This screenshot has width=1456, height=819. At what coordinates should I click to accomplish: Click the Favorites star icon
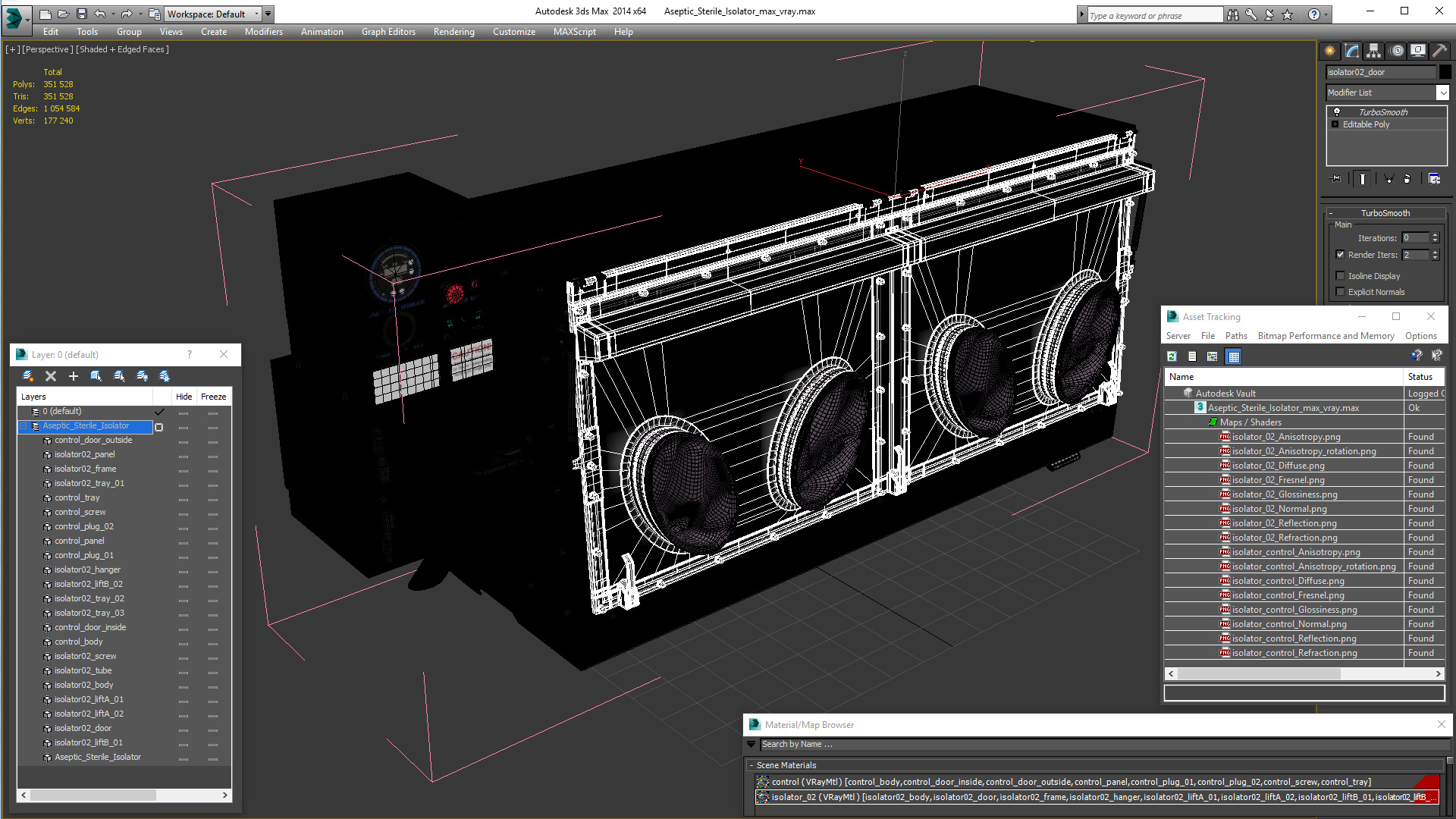click(x=1288, y=14)
